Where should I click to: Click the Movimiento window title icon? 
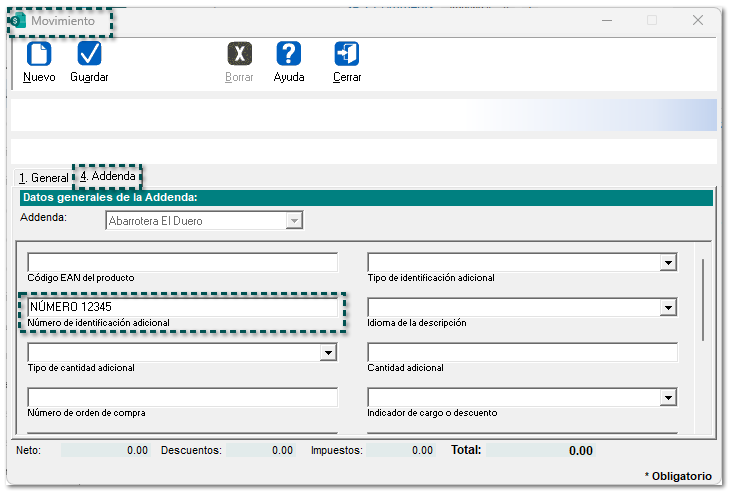point(19,20)
